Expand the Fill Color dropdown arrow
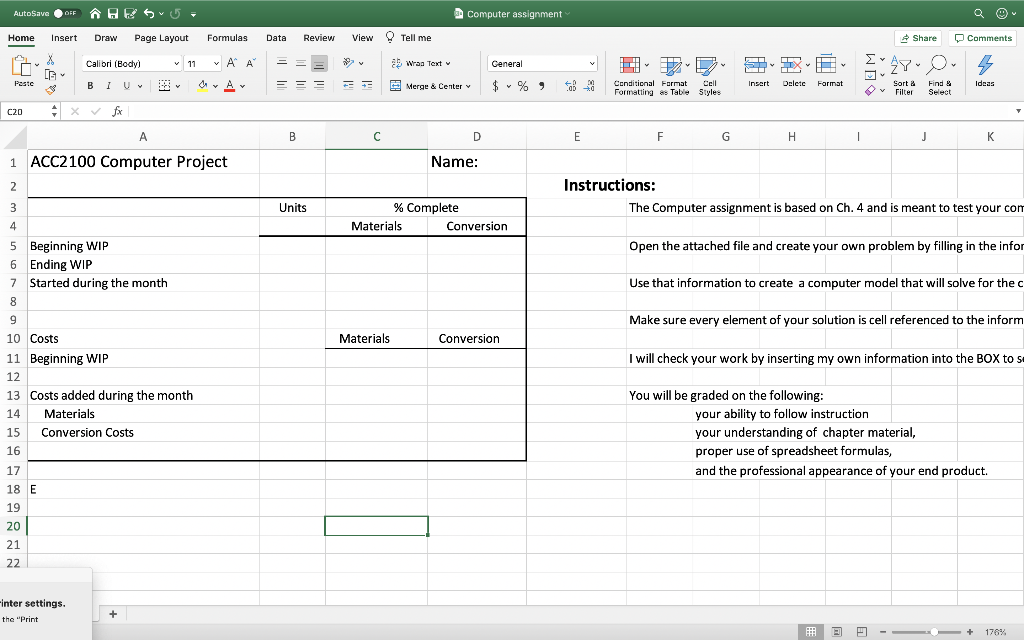This screenshot has height=640, width=1024. pos(215,85)
